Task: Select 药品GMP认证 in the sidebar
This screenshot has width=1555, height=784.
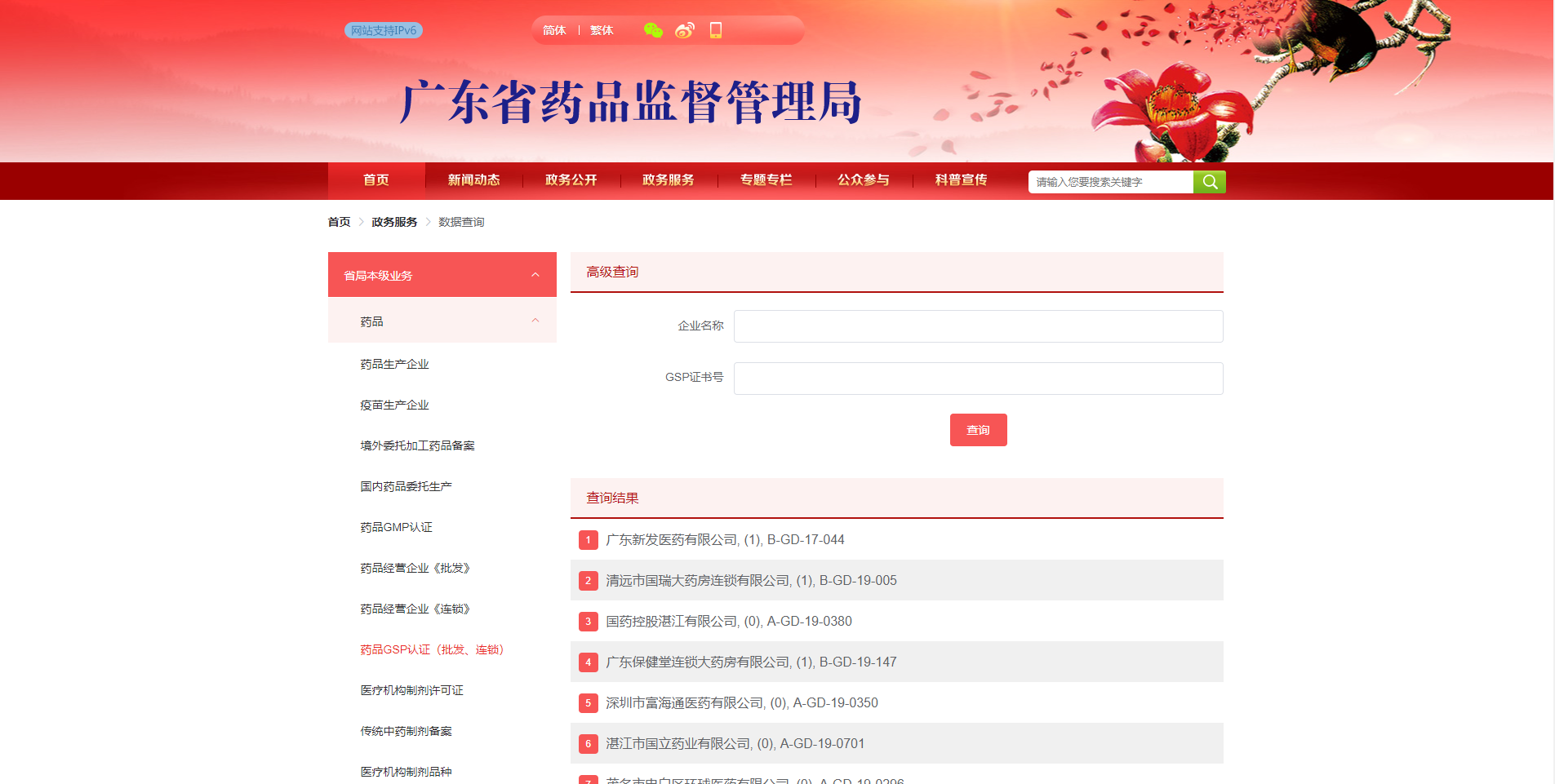Action: pos(397,528)
